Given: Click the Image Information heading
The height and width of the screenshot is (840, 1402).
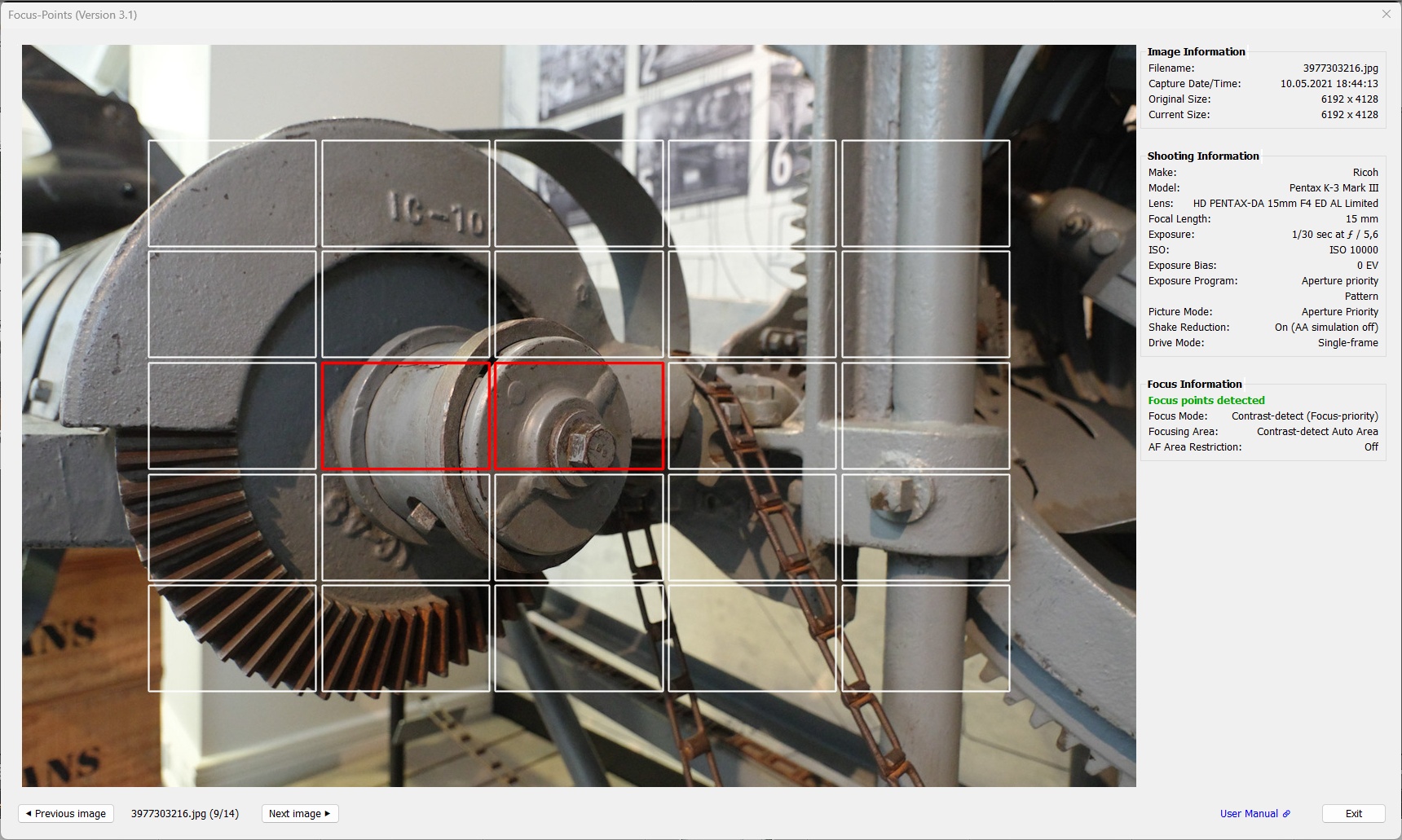Looking at the screenshot, I should tap(1197, 51).
